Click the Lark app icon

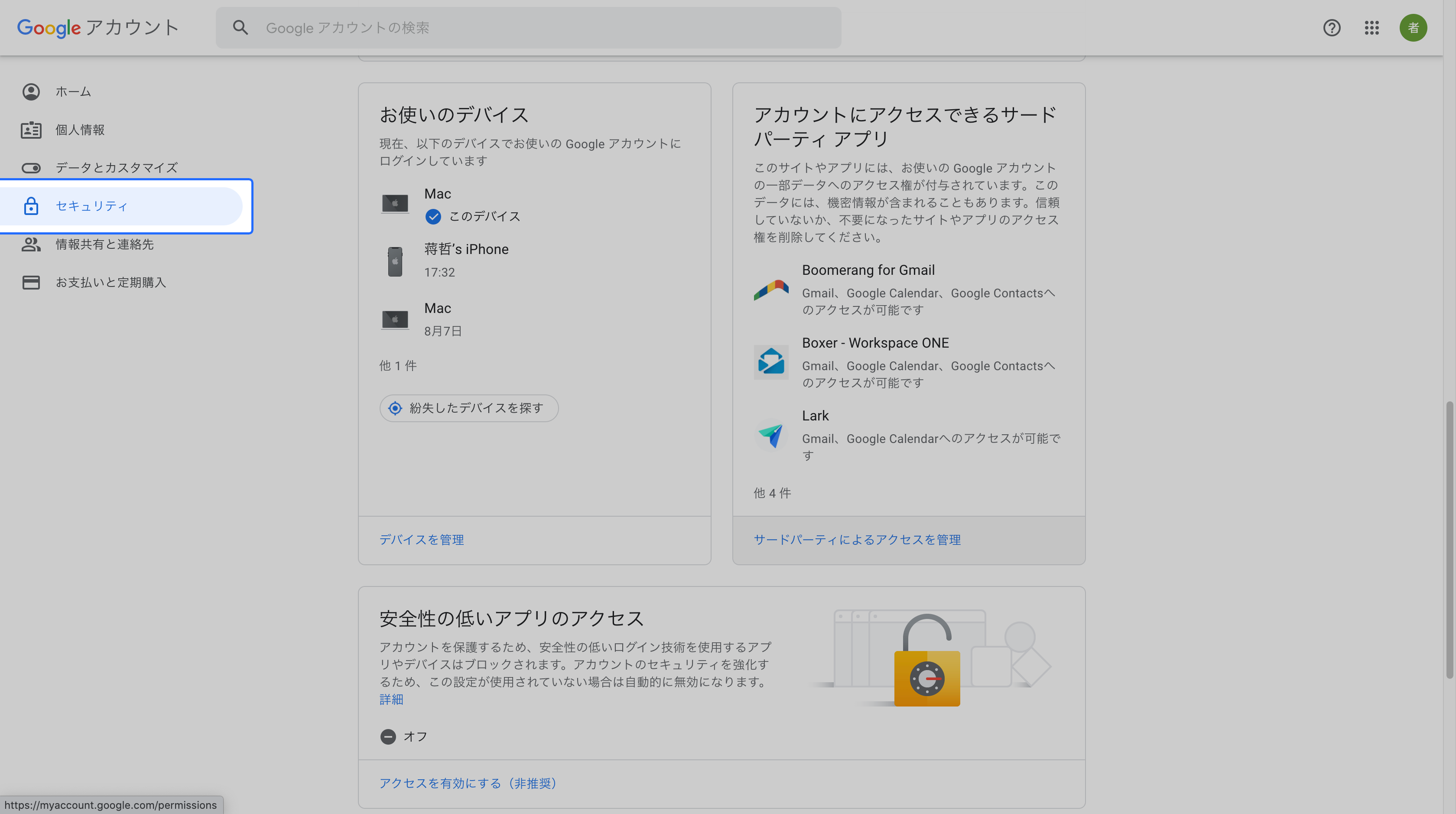771,435
